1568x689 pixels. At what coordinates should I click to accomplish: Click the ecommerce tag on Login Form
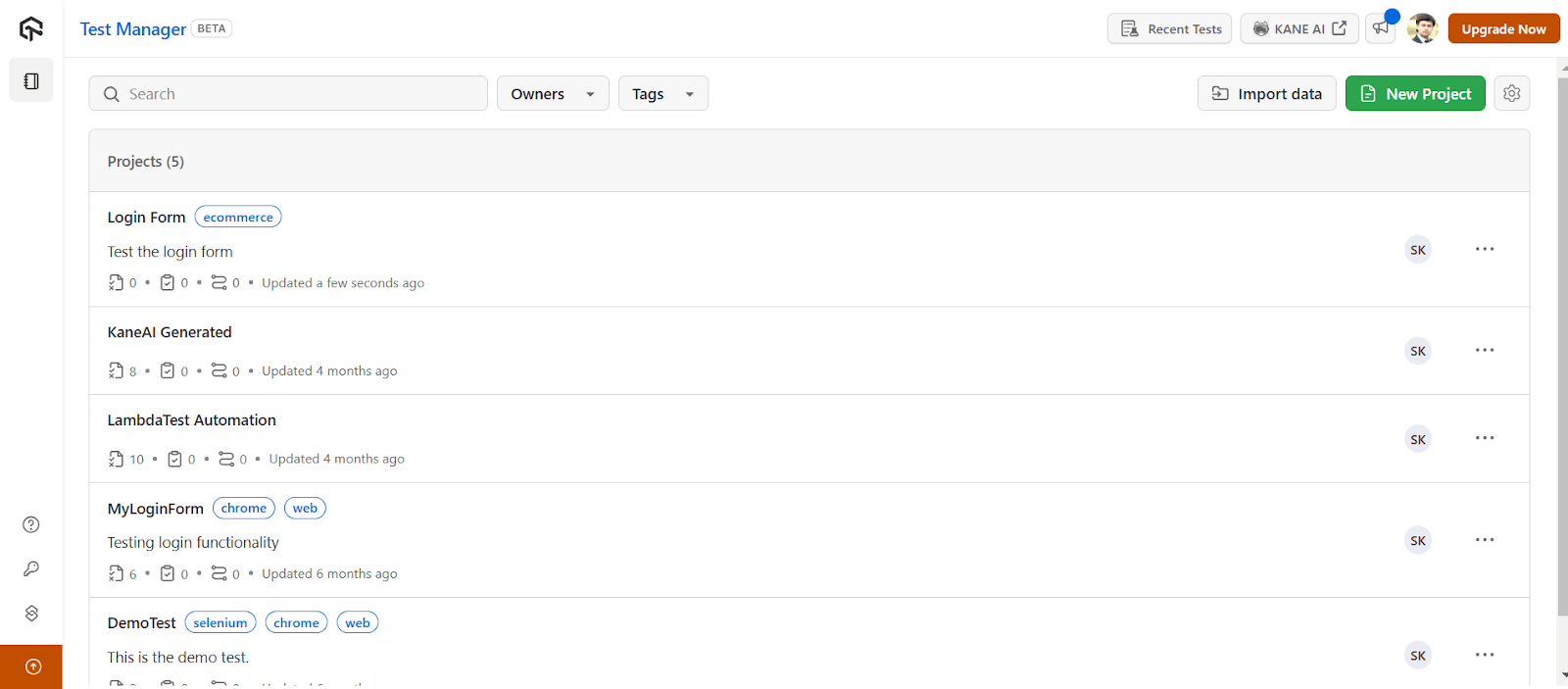(x=238, y=218)
